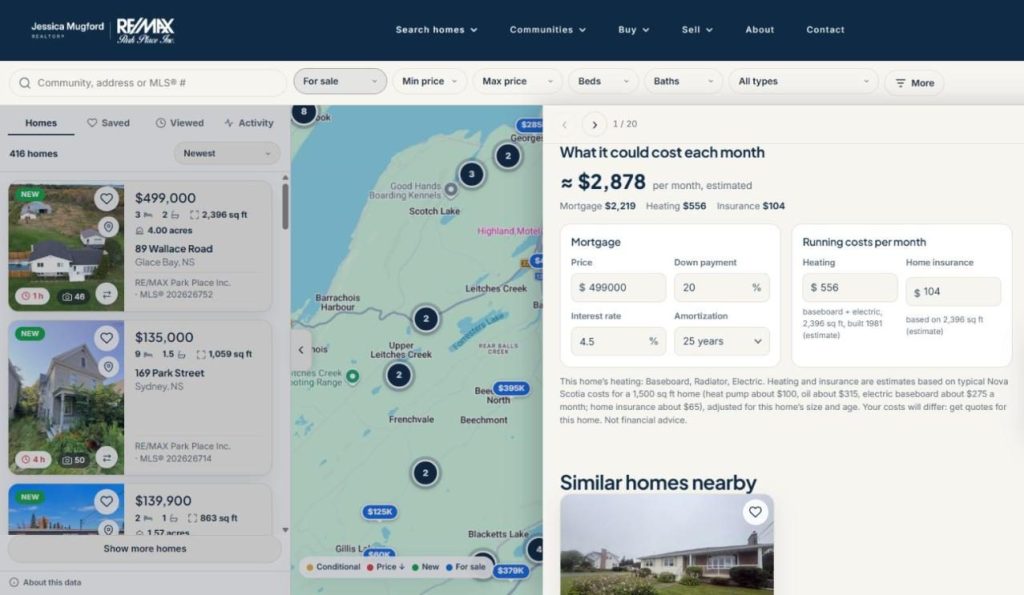Edit the Heating cost field 556

coord(850,287)
